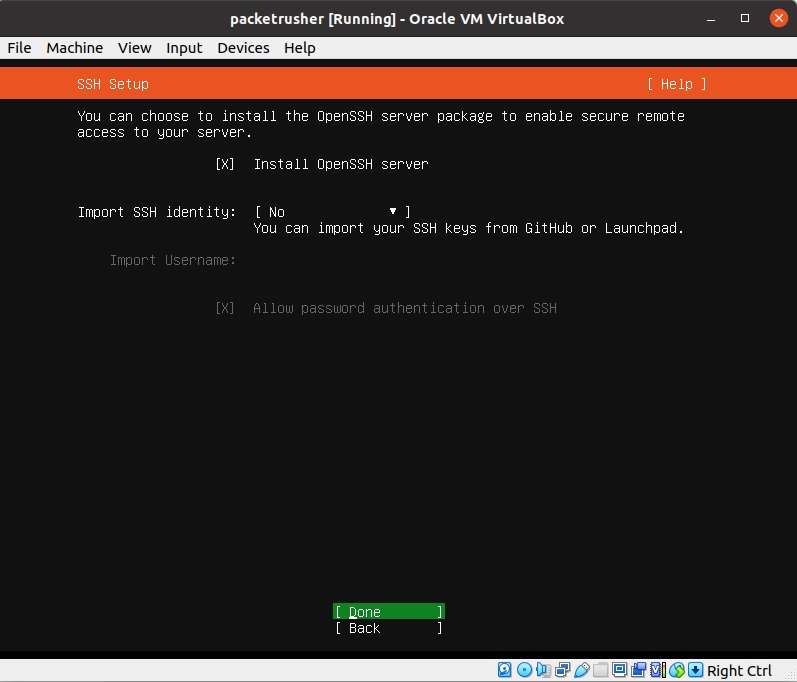Click the keyboard capture arrow icon

pos(696,670)
